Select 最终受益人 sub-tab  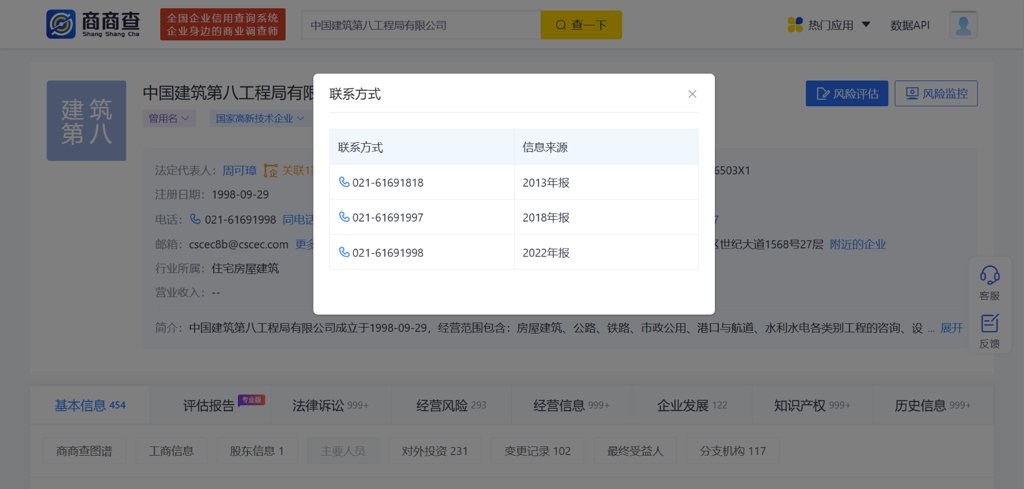click(635, 450)
